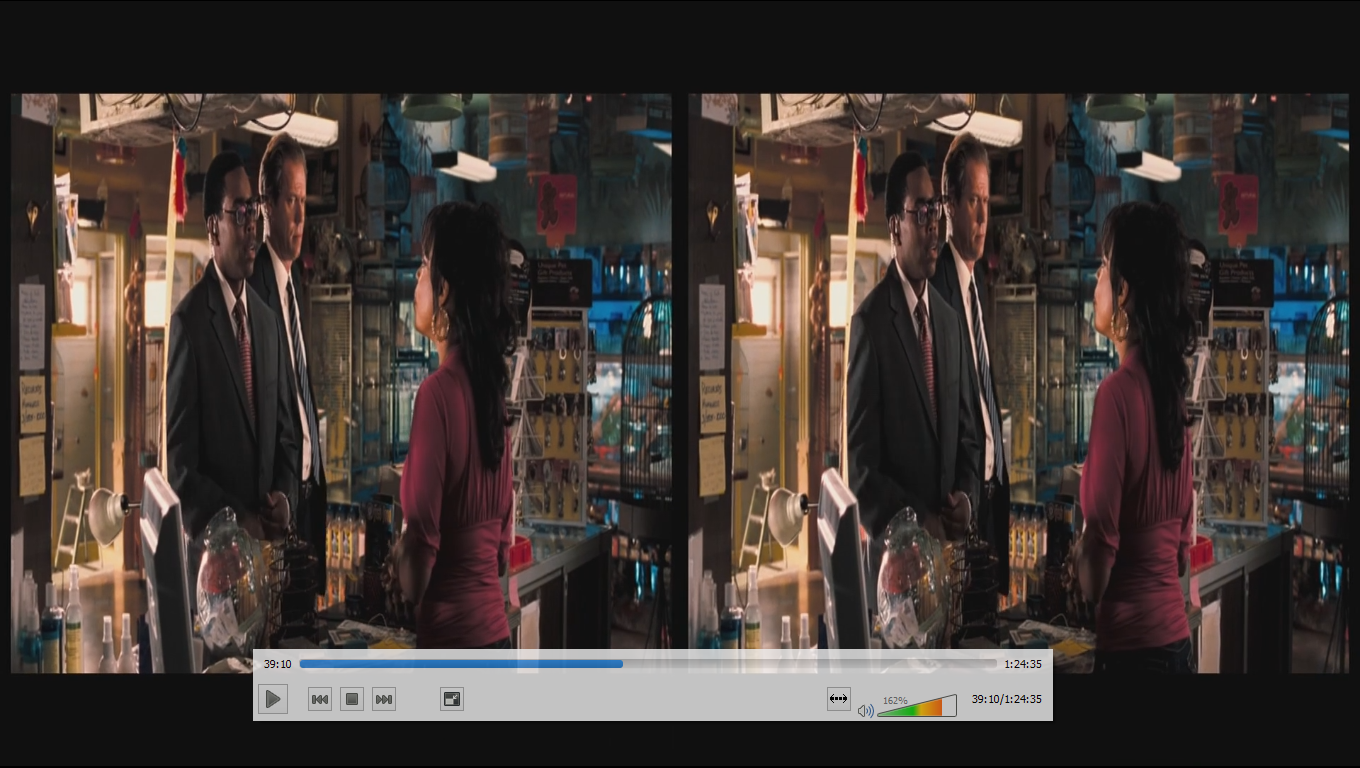Exit fullscreen mode via the fullscreen toggle
The height and width of the screenshot is (768, 1360).
pyautogui.click(x=452, y=699)
